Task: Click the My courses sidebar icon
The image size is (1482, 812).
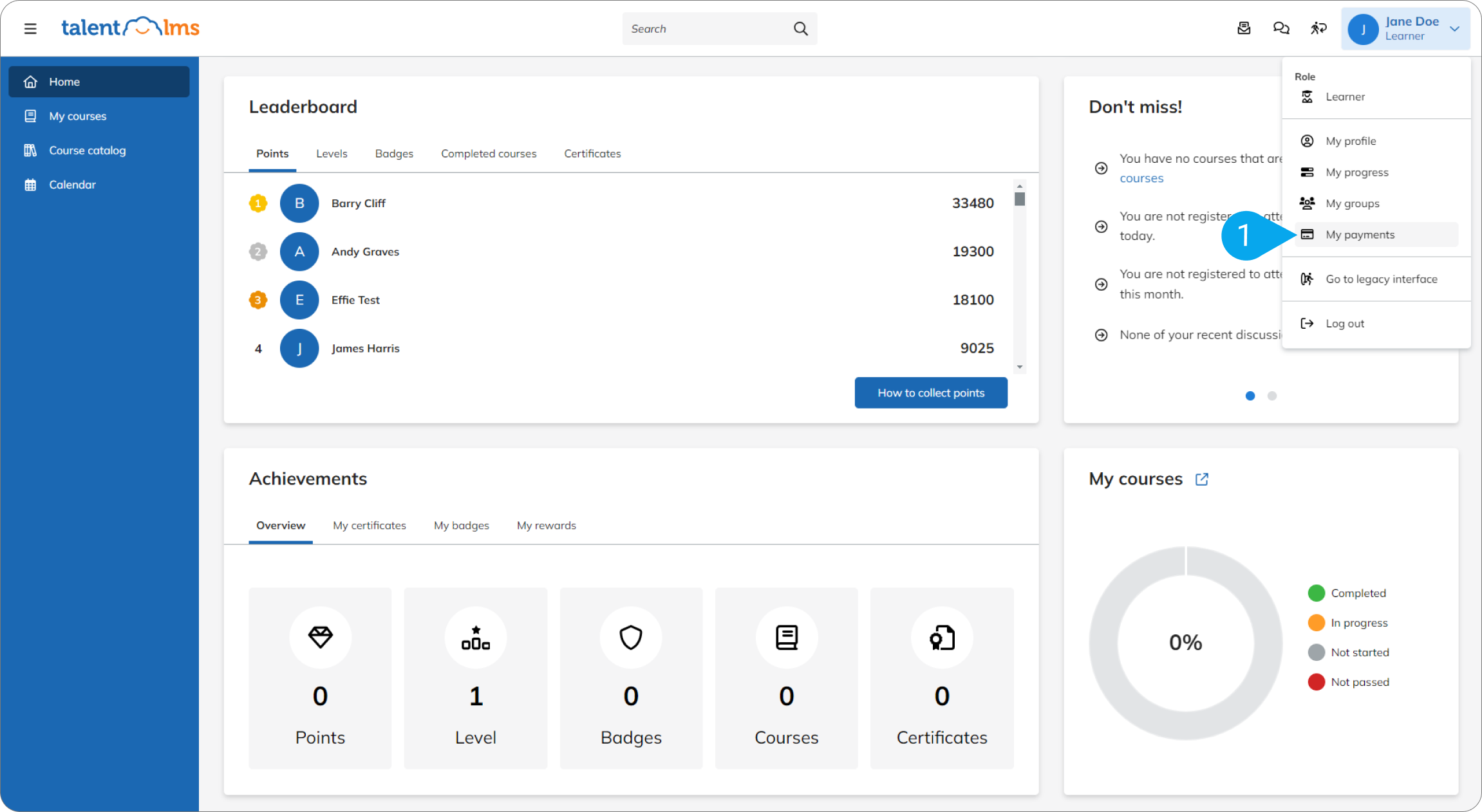Action: [30, 116]
